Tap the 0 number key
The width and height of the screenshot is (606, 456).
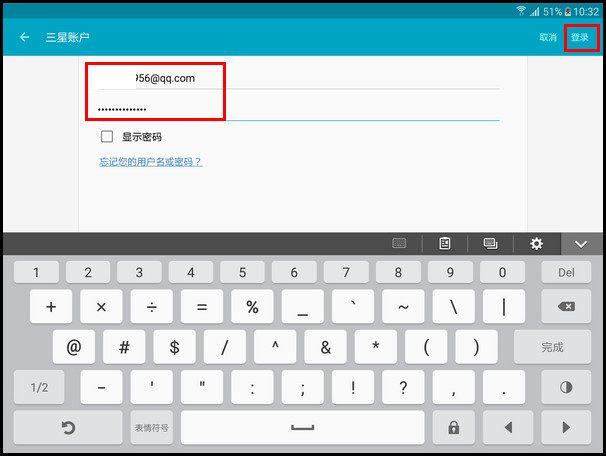click(502, 272)
